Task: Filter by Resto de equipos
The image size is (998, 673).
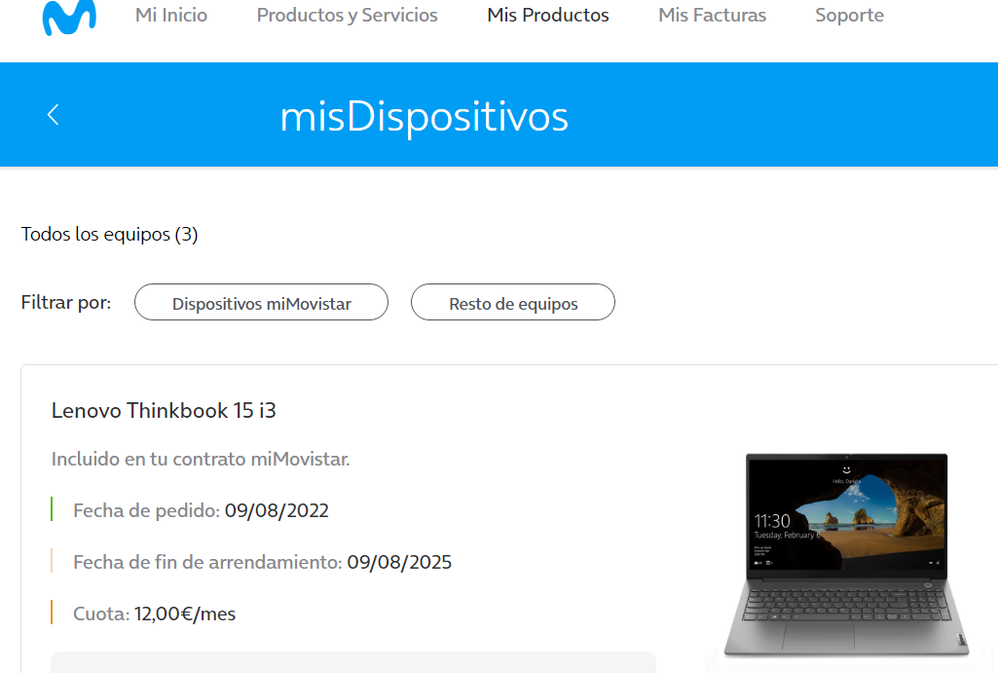Action: pos(513,302)
